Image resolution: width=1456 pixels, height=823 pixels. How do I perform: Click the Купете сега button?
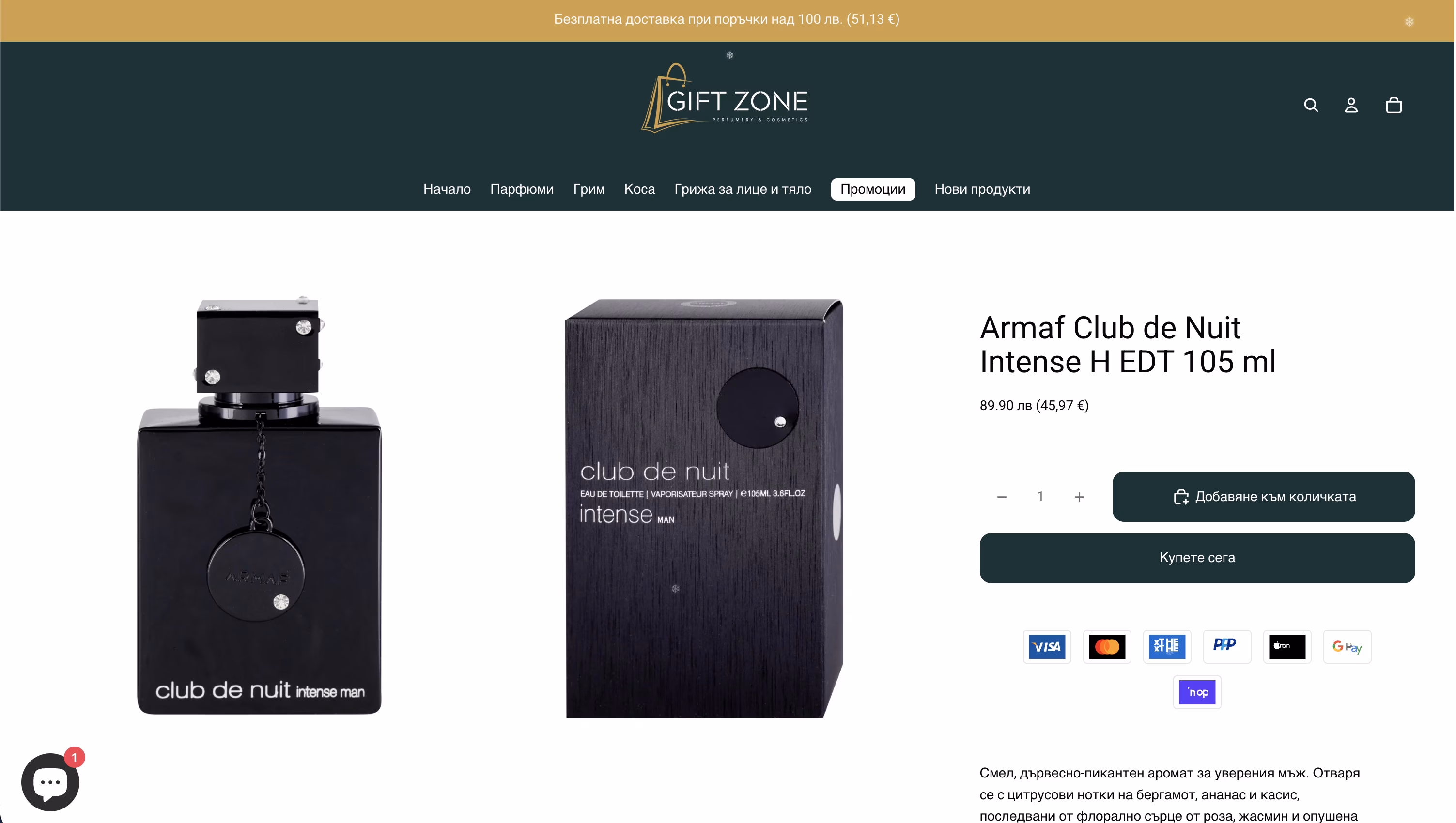(x=1198, y=559)
